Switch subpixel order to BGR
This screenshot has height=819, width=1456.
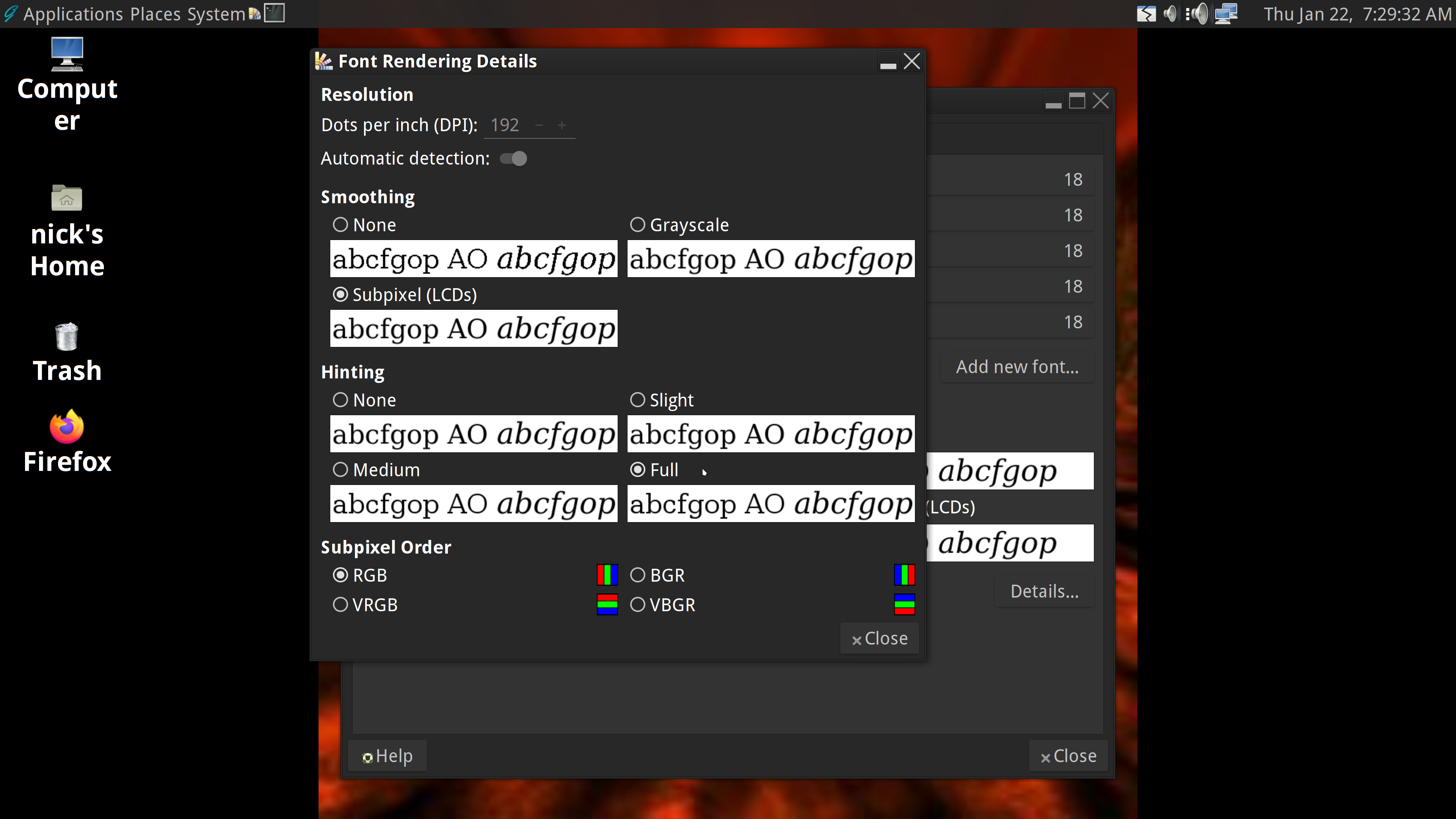[637, 575]
